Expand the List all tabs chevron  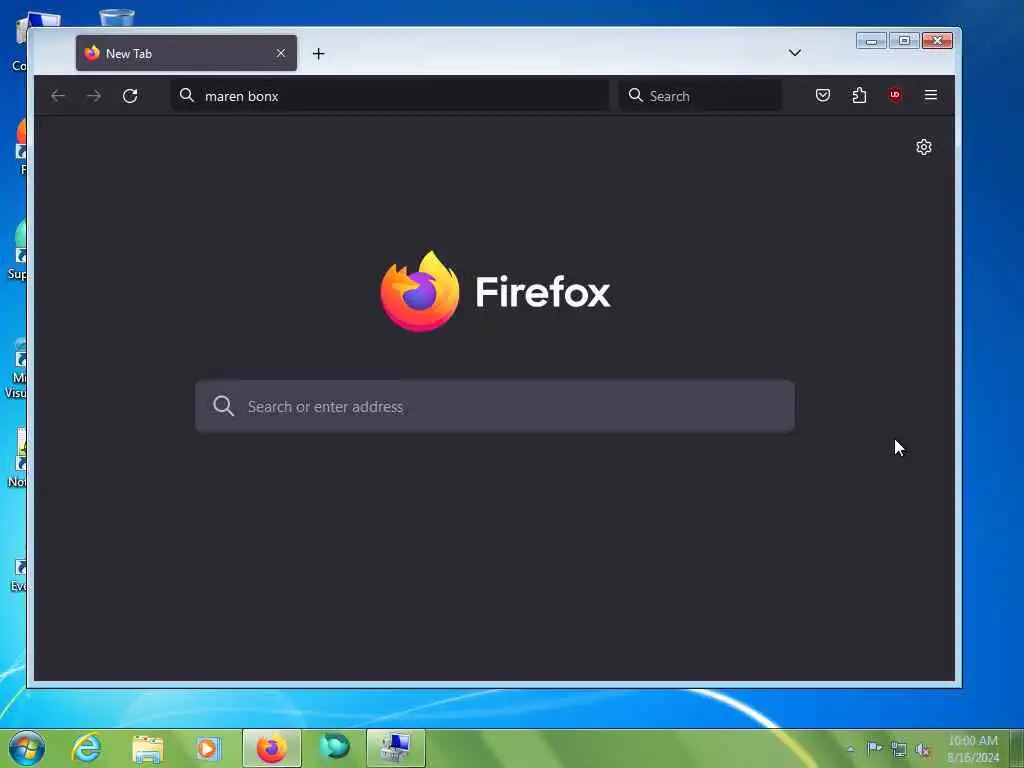[x=795, y=53]
